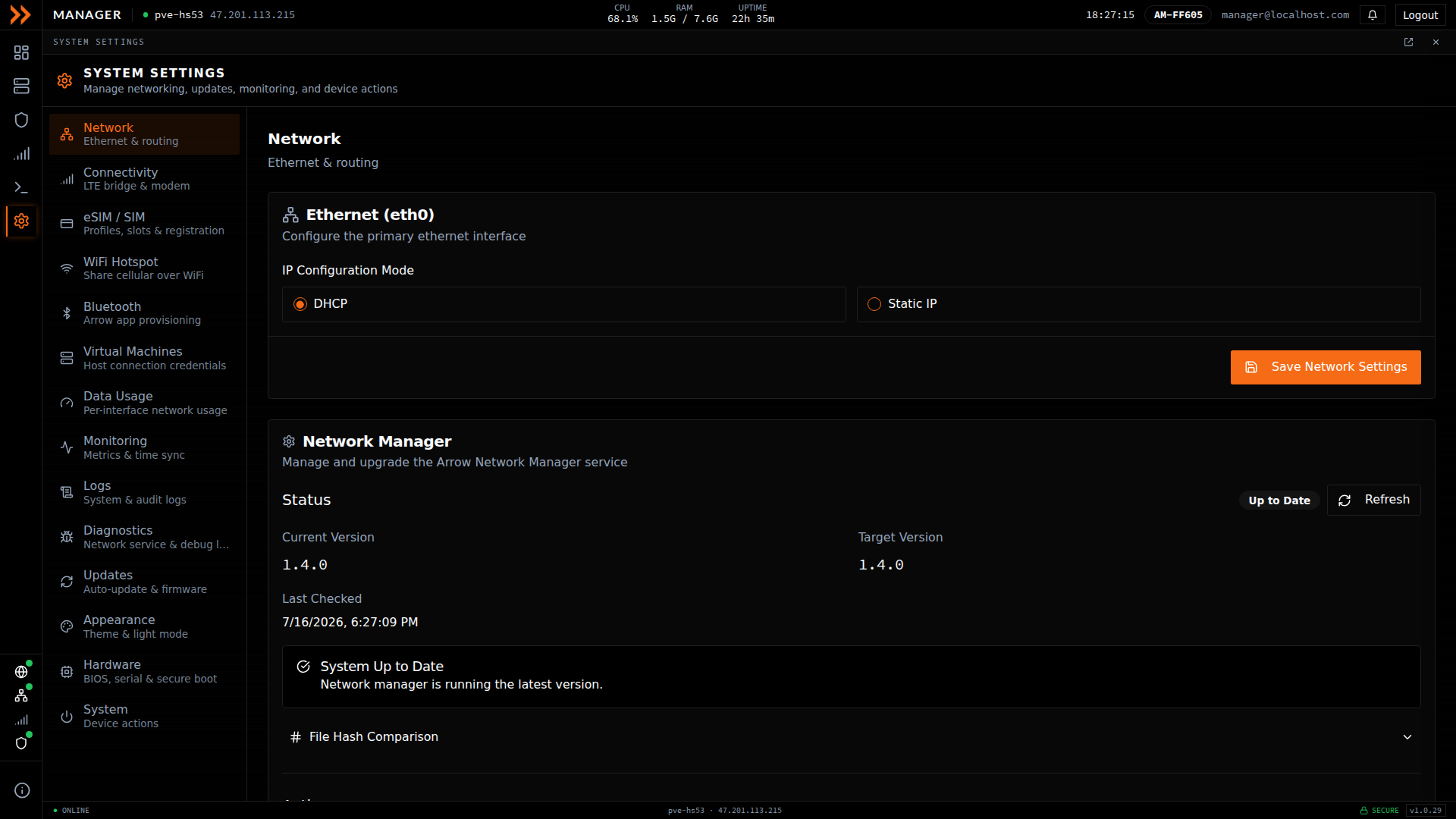
Task: Click the RAM 1.5G / 7.6G indicator
Action: 684,14
